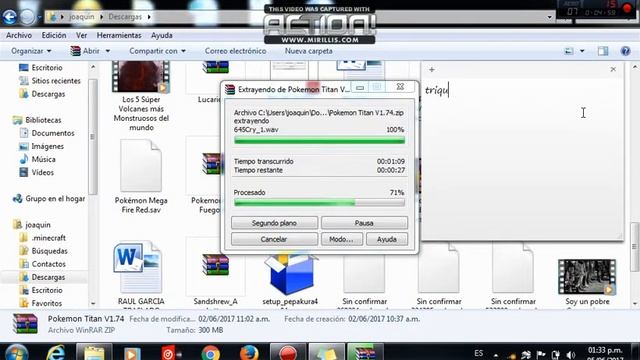640x360 pixels.
Task: Select Grupo en el hogar
Action: (x=49, y=199)
